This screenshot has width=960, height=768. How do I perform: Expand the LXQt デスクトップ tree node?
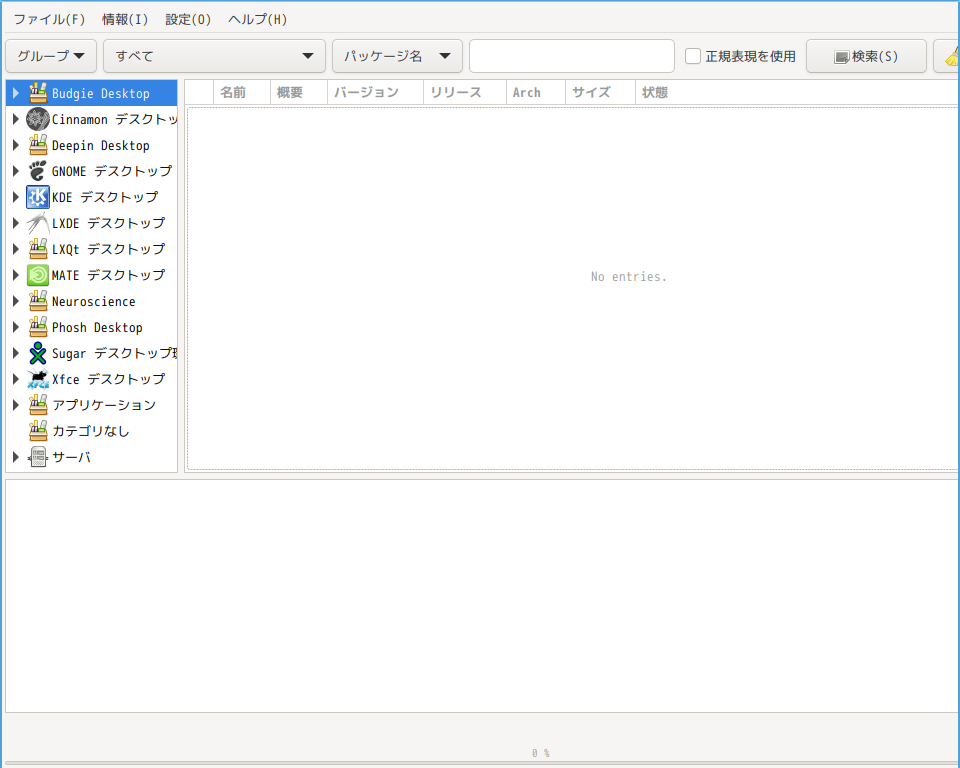click(16, 249)
